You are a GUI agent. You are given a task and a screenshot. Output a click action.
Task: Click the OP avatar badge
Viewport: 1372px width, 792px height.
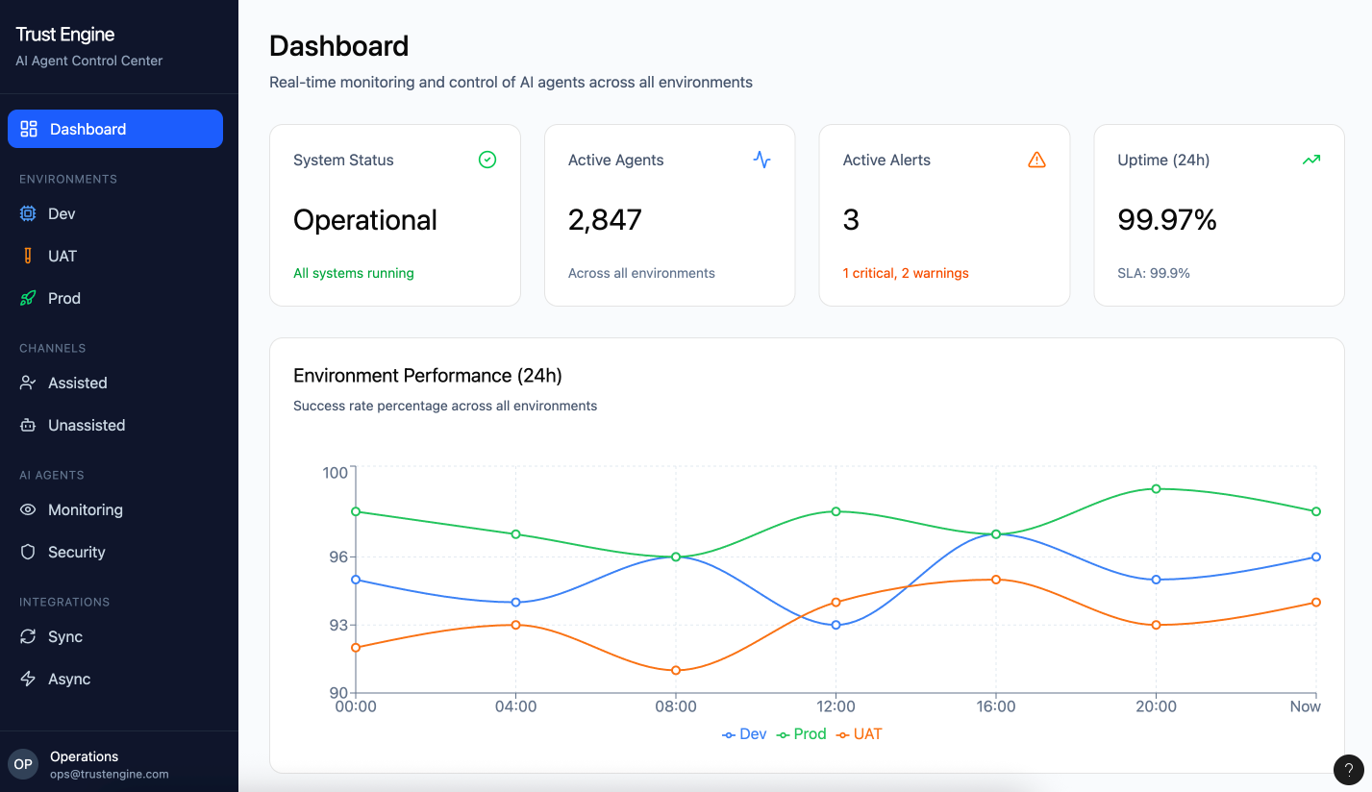23,765
